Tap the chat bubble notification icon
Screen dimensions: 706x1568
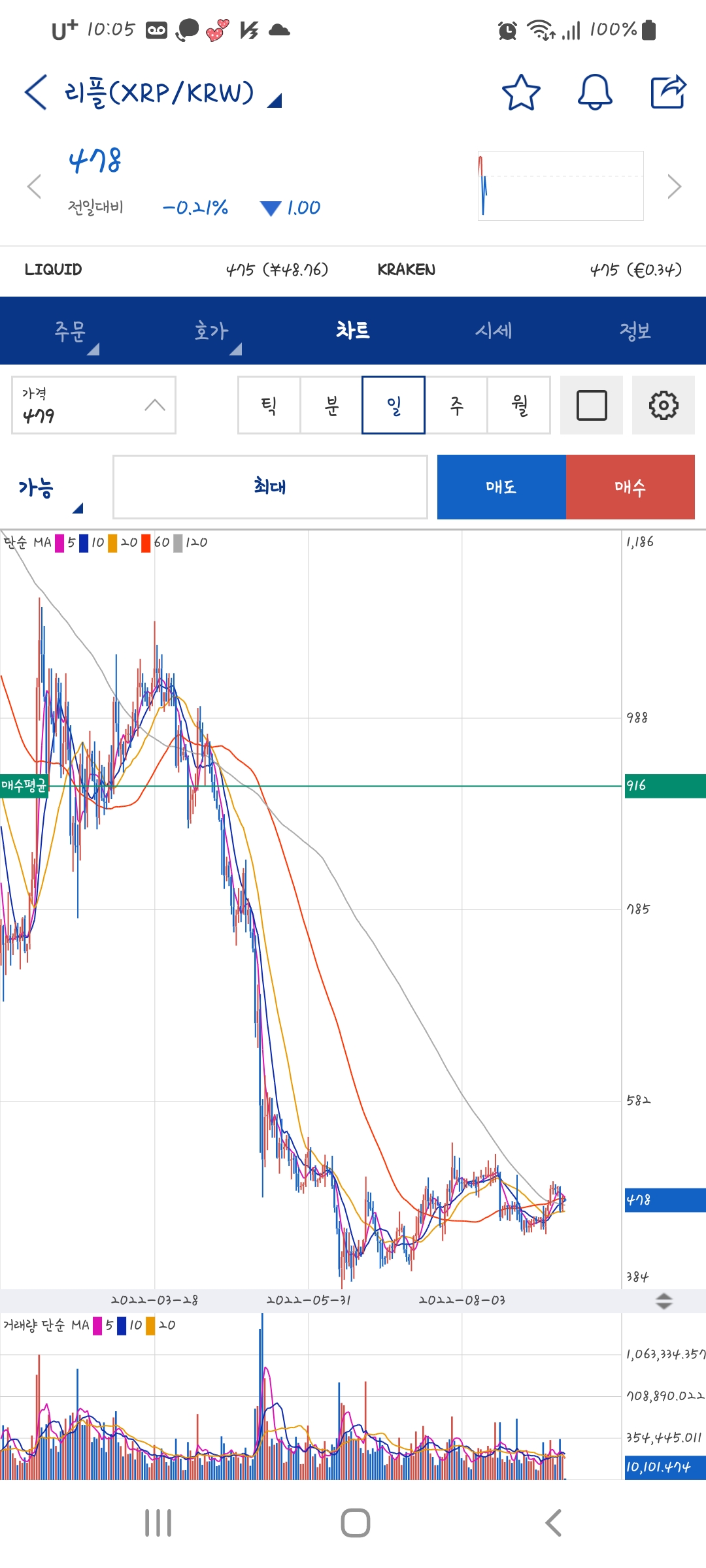(188, 30)
